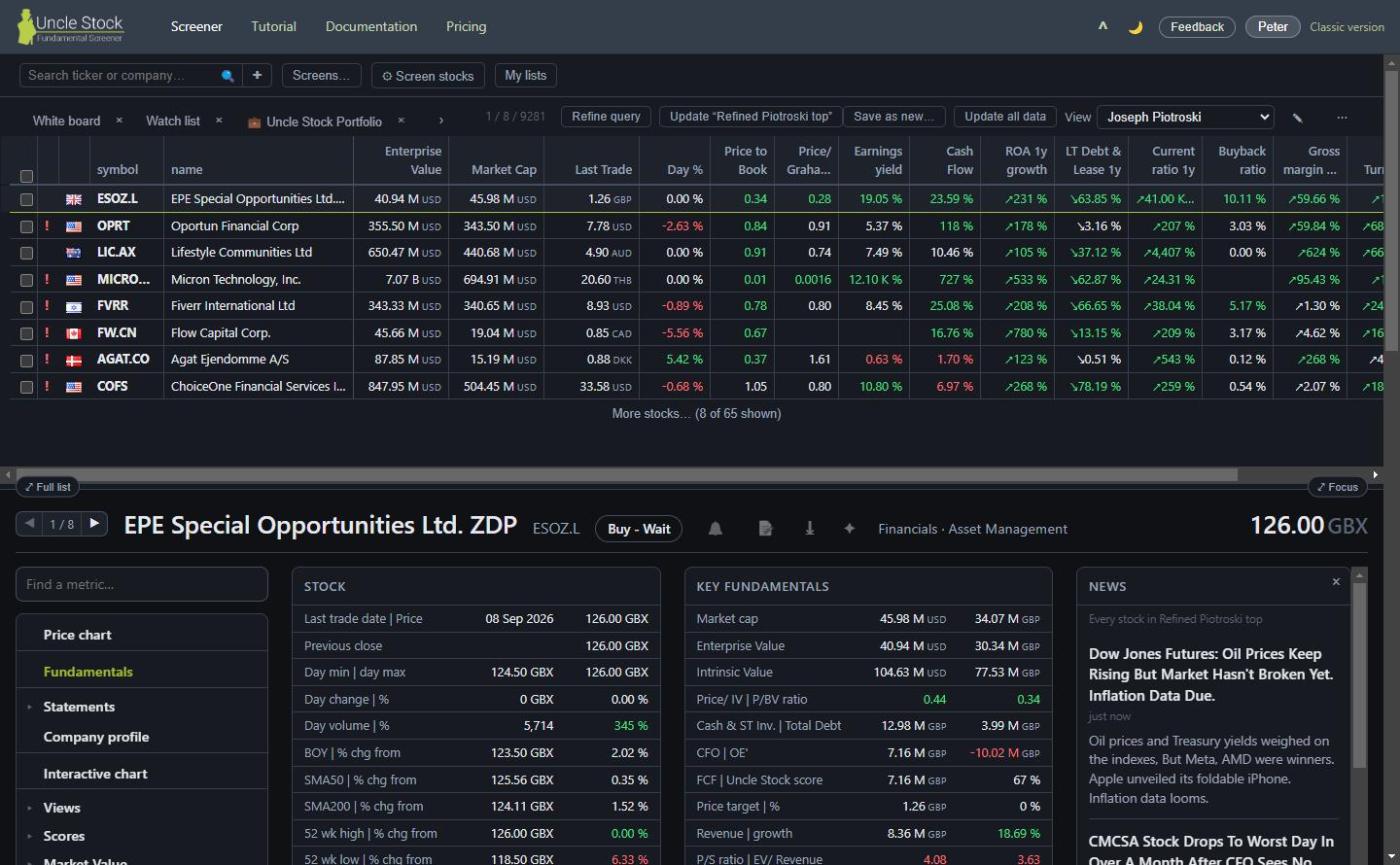This screenshot has width=1400, height=865.
Task: Check the FVRR row checkbox
Action: click(26, 306)
